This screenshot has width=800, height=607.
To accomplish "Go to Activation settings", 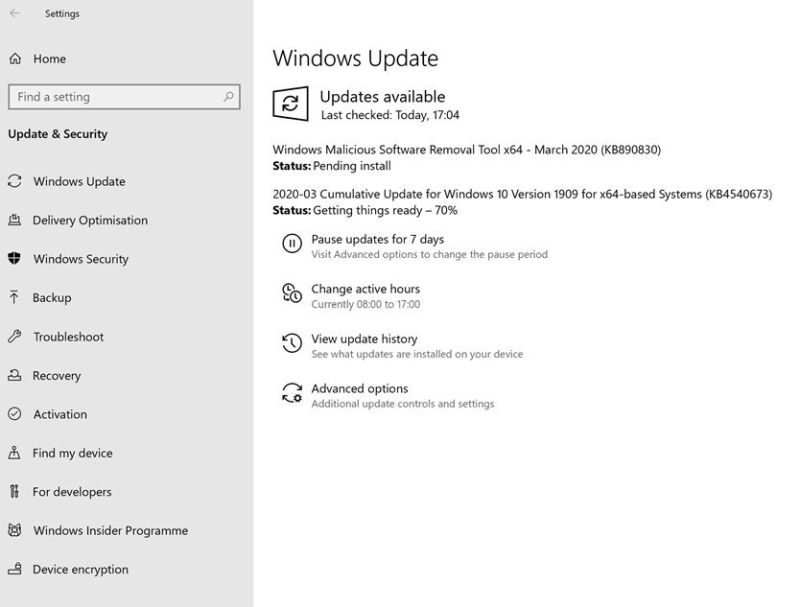I will (60, 414).
